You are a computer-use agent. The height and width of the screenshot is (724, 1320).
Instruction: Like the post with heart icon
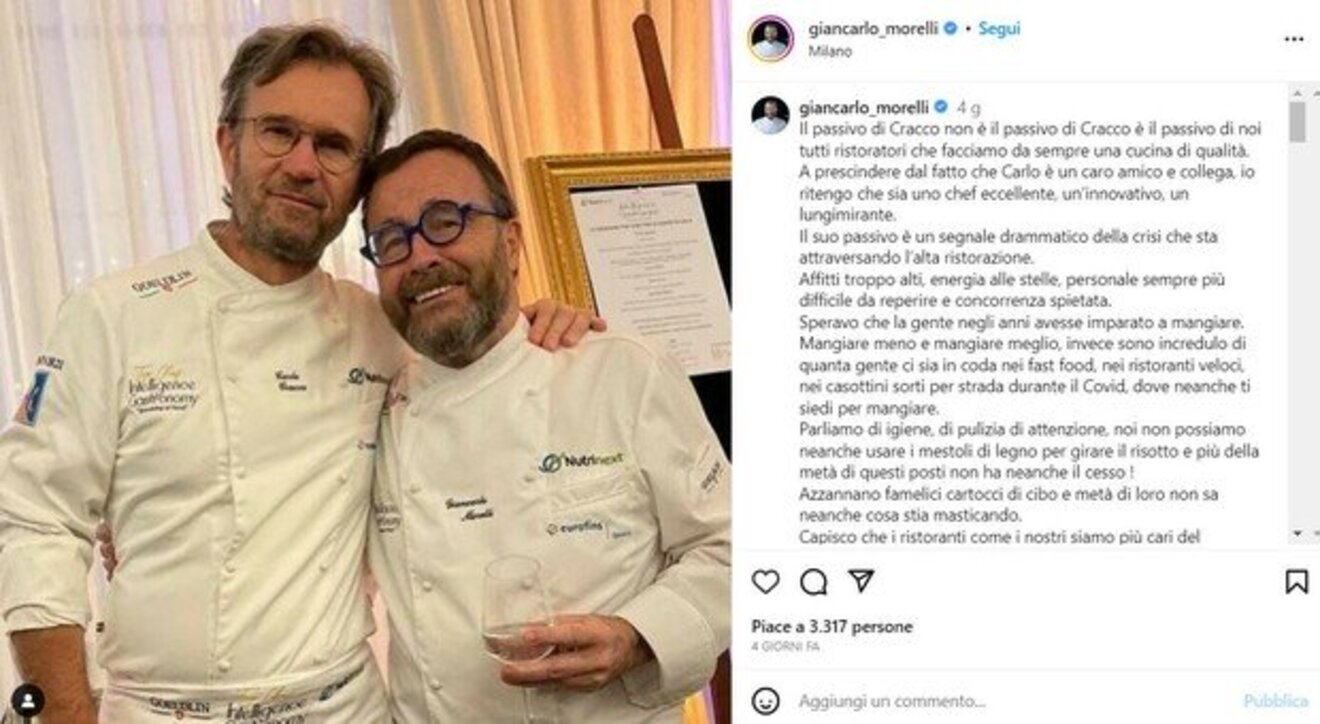click(765, 581)
